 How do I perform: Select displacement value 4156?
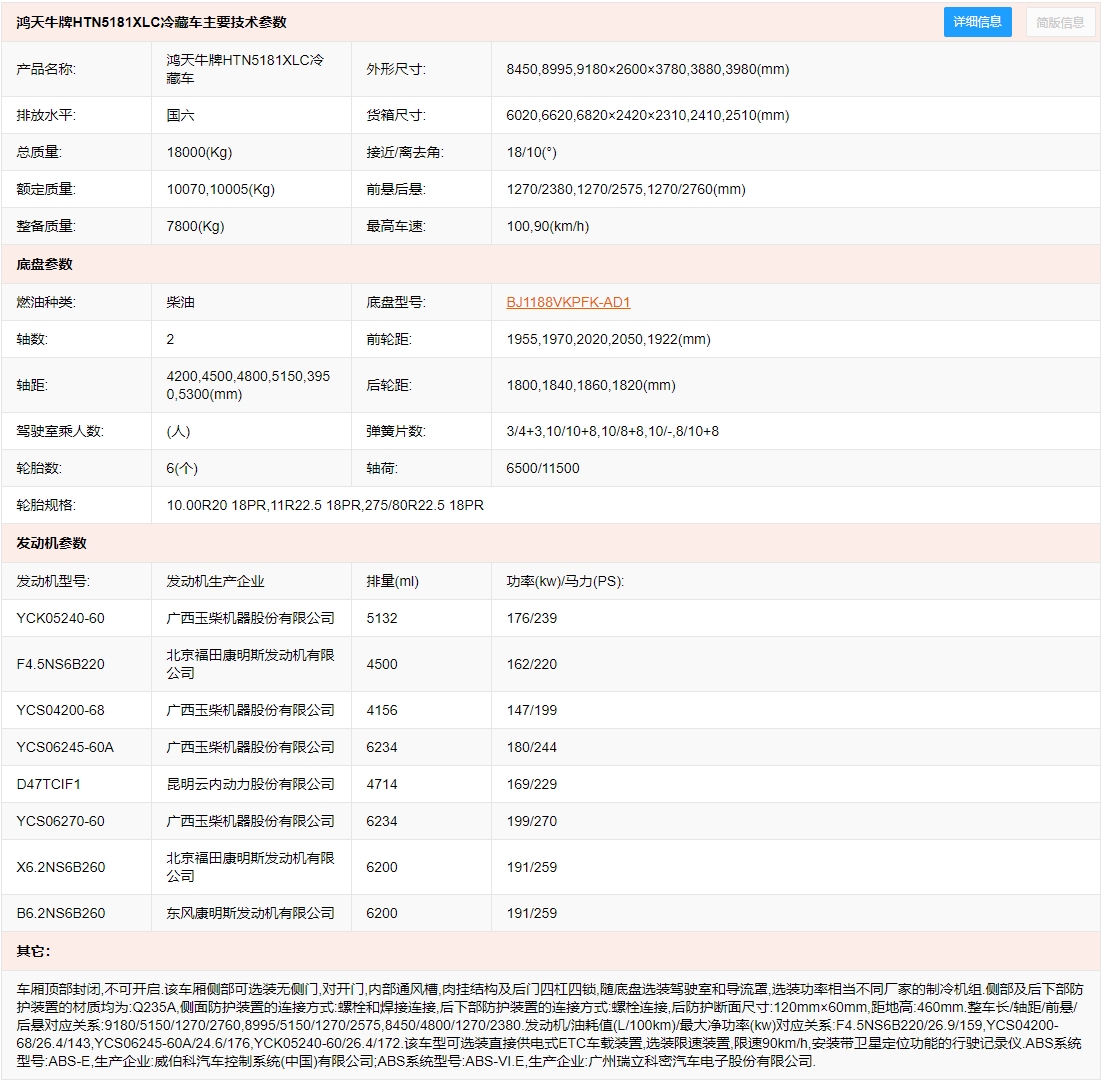(383, 711)
